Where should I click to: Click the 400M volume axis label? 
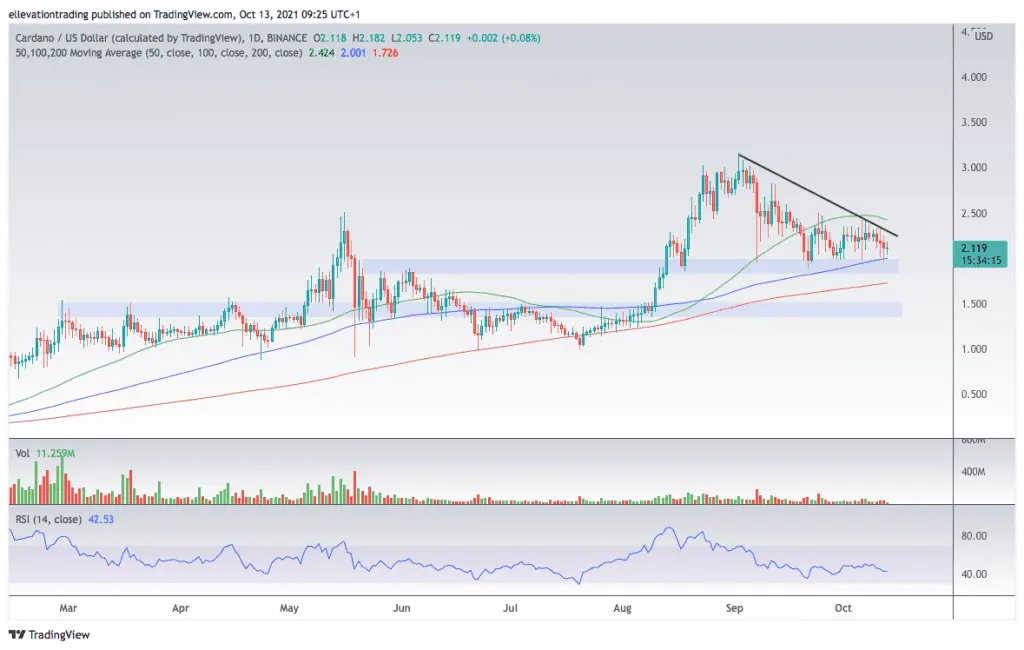tap(973, 472)
